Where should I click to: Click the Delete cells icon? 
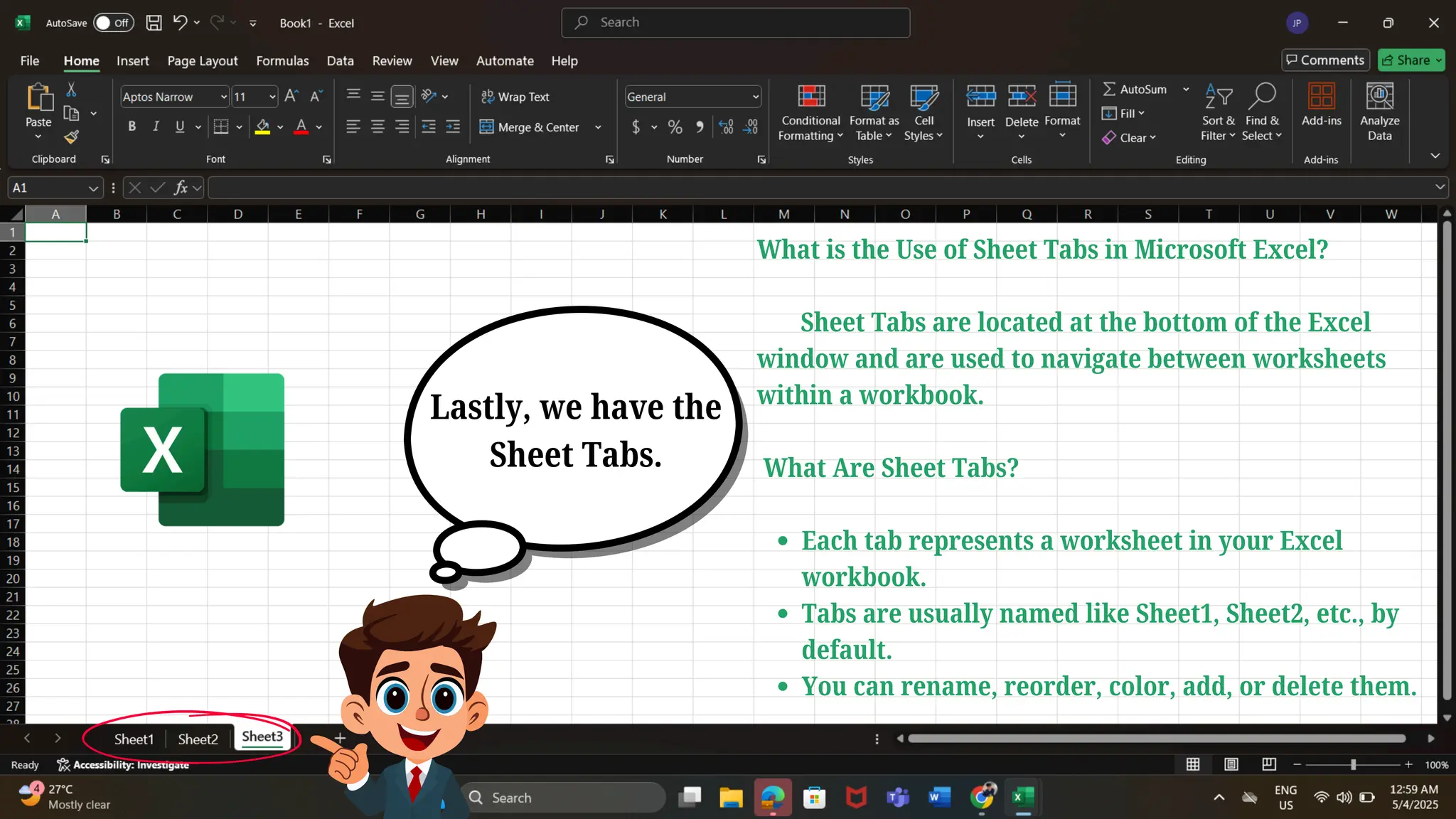pos(1022,96)
